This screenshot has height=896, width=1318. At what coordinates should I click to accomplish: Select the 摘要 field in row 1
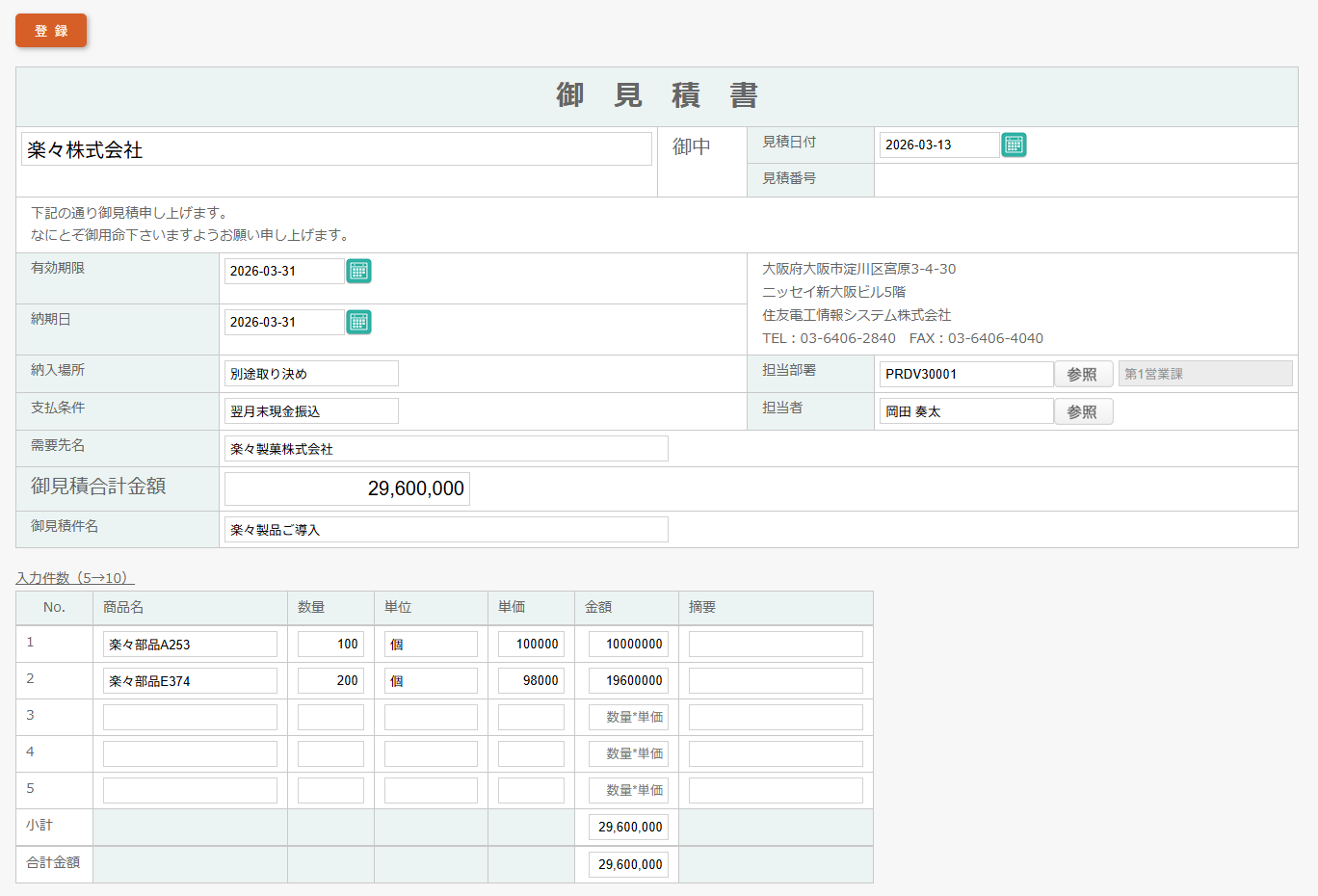click(x=776, y=645)
